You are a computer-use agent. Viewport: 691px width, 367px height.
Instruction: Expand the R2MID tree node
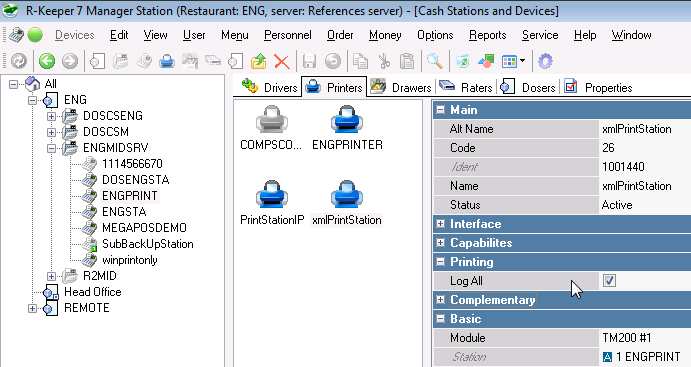pos(51,276)
